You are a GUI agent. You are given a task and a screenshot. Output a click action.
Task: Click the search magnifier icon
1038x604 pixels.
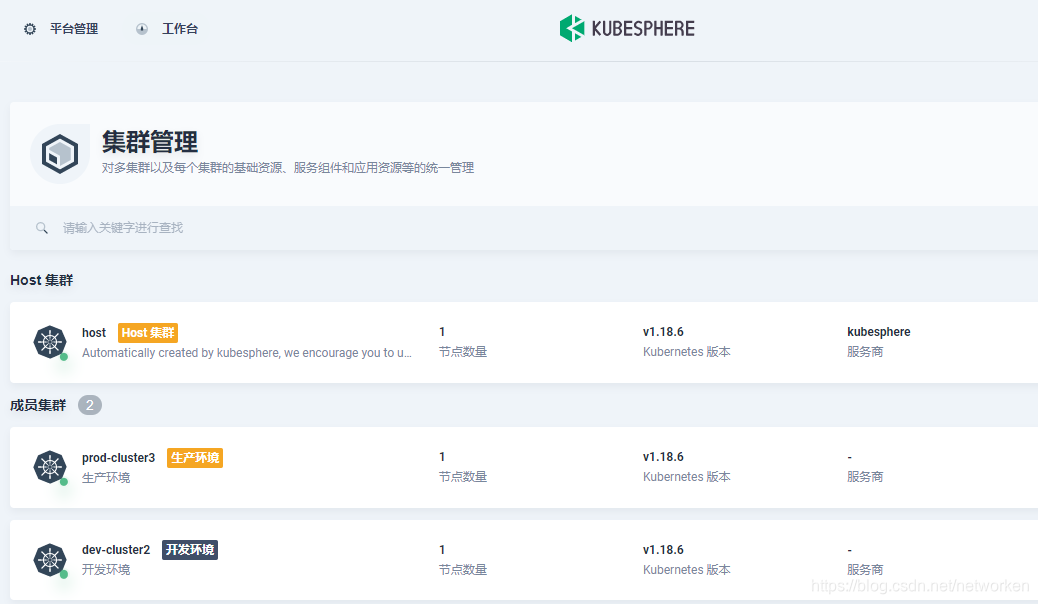[42, 228]
